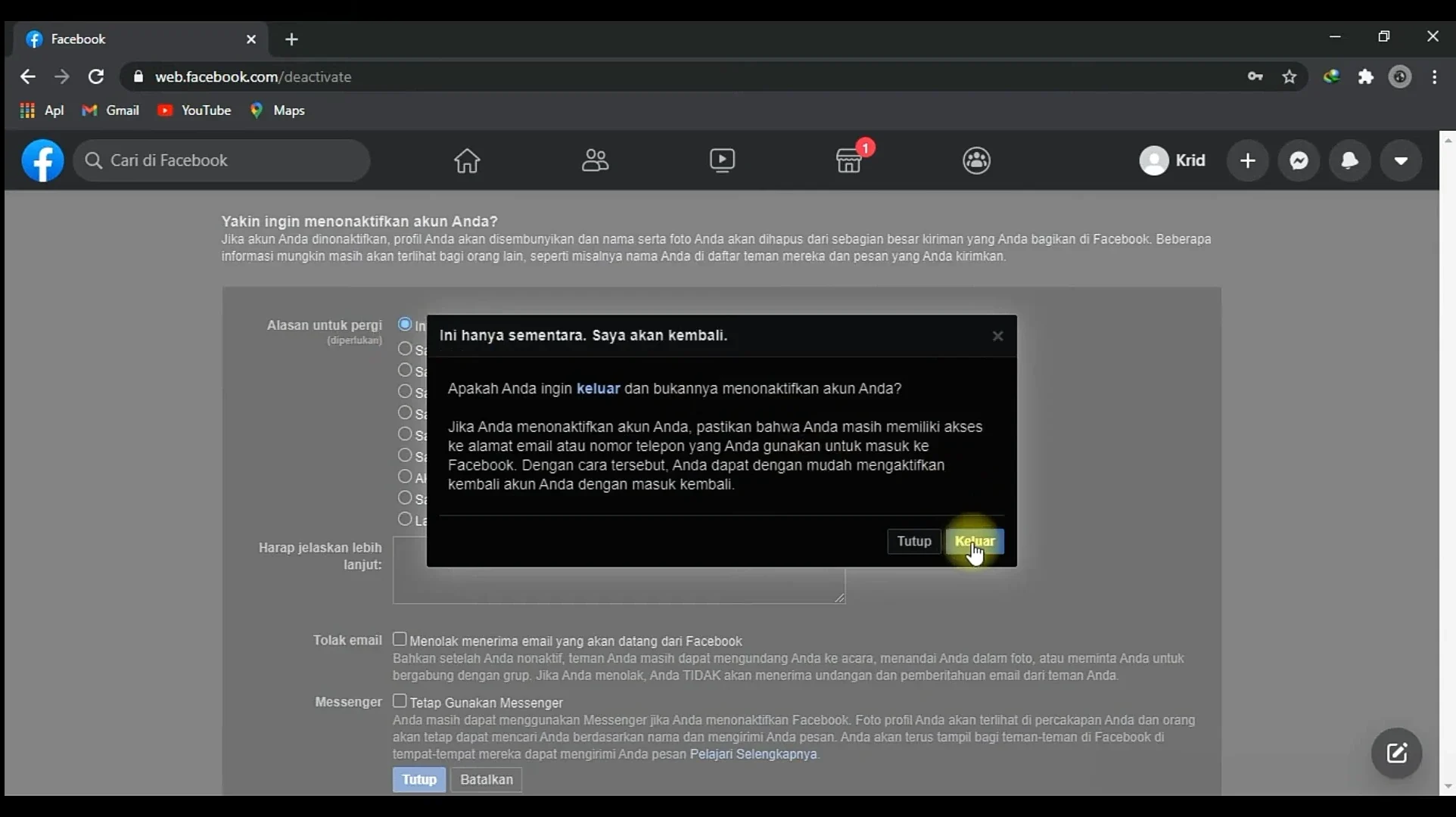
Task: Click the keluar link in dialog text
Action: click(598, 389)
